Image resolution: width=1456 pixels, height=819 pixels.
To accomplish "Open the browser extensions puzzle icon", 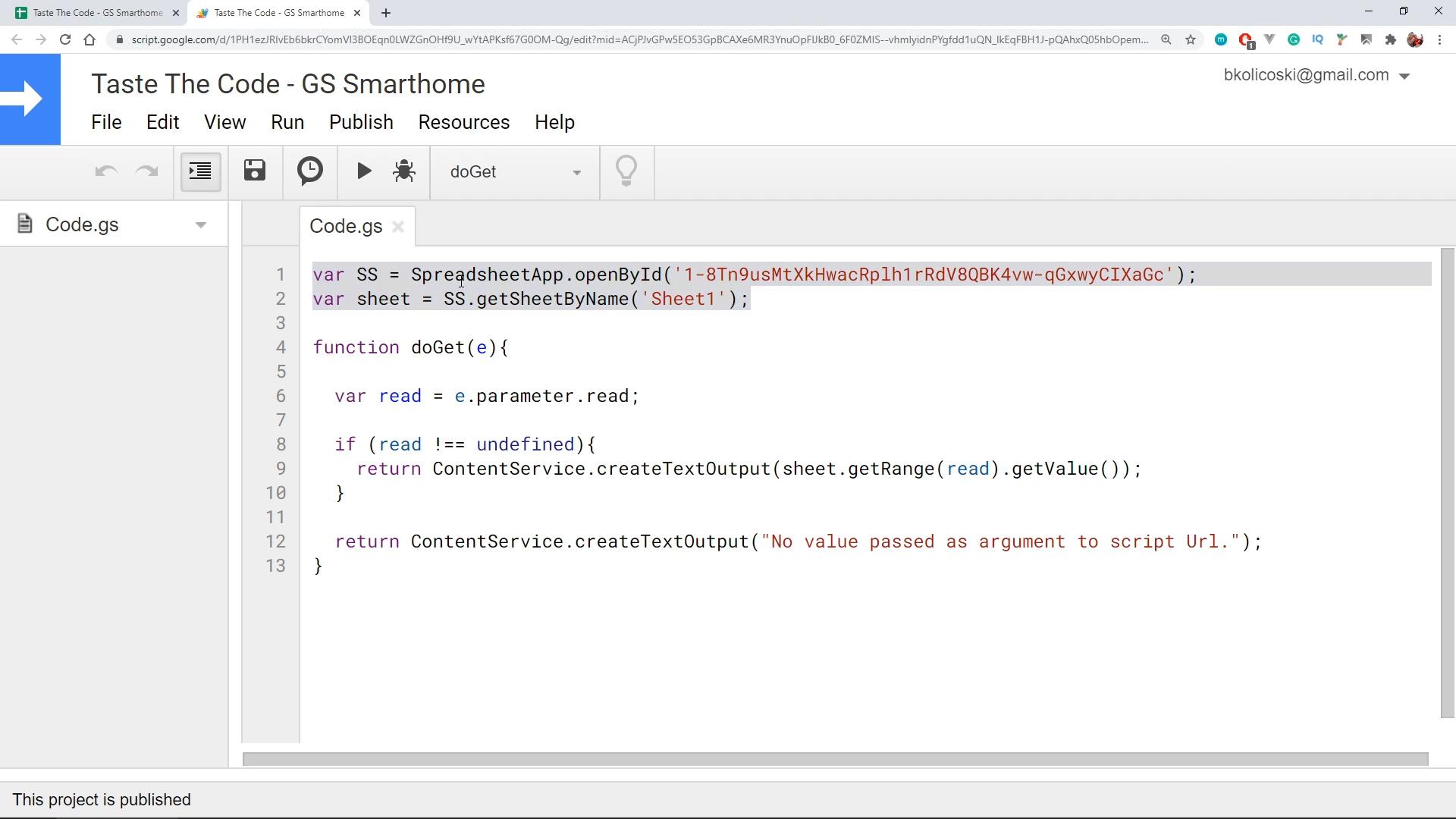I will pyautogui.click(x=1391, y=39).
